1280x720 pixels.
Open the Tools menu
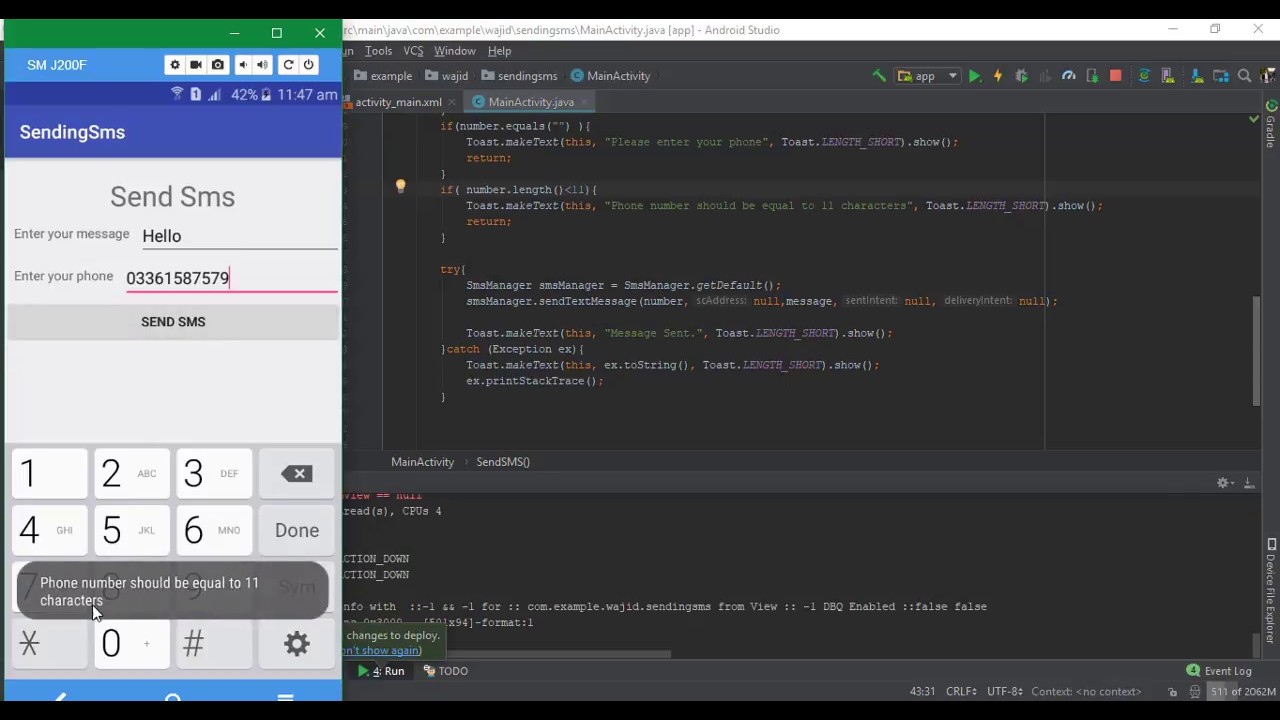click(x=378, y=51)
